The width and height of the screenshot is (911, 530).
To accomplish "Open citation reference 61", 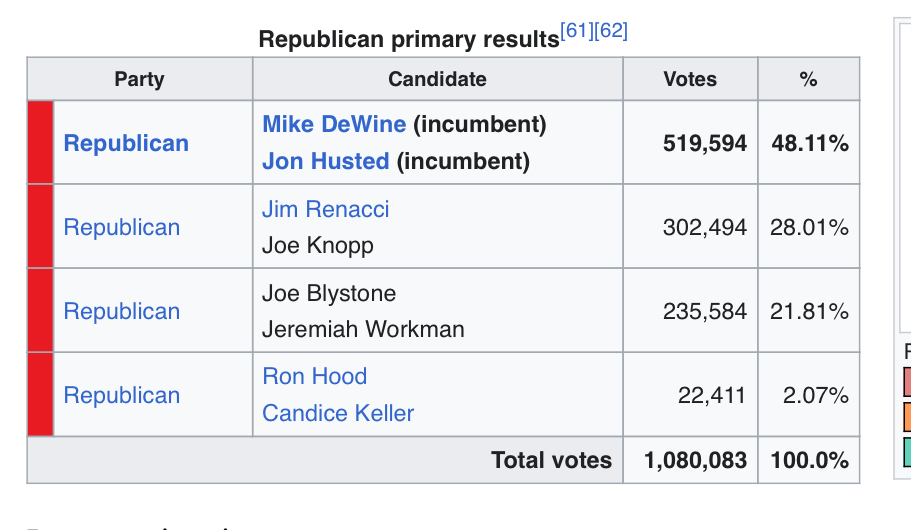I will pyautogui.click(x=577, y=31).
